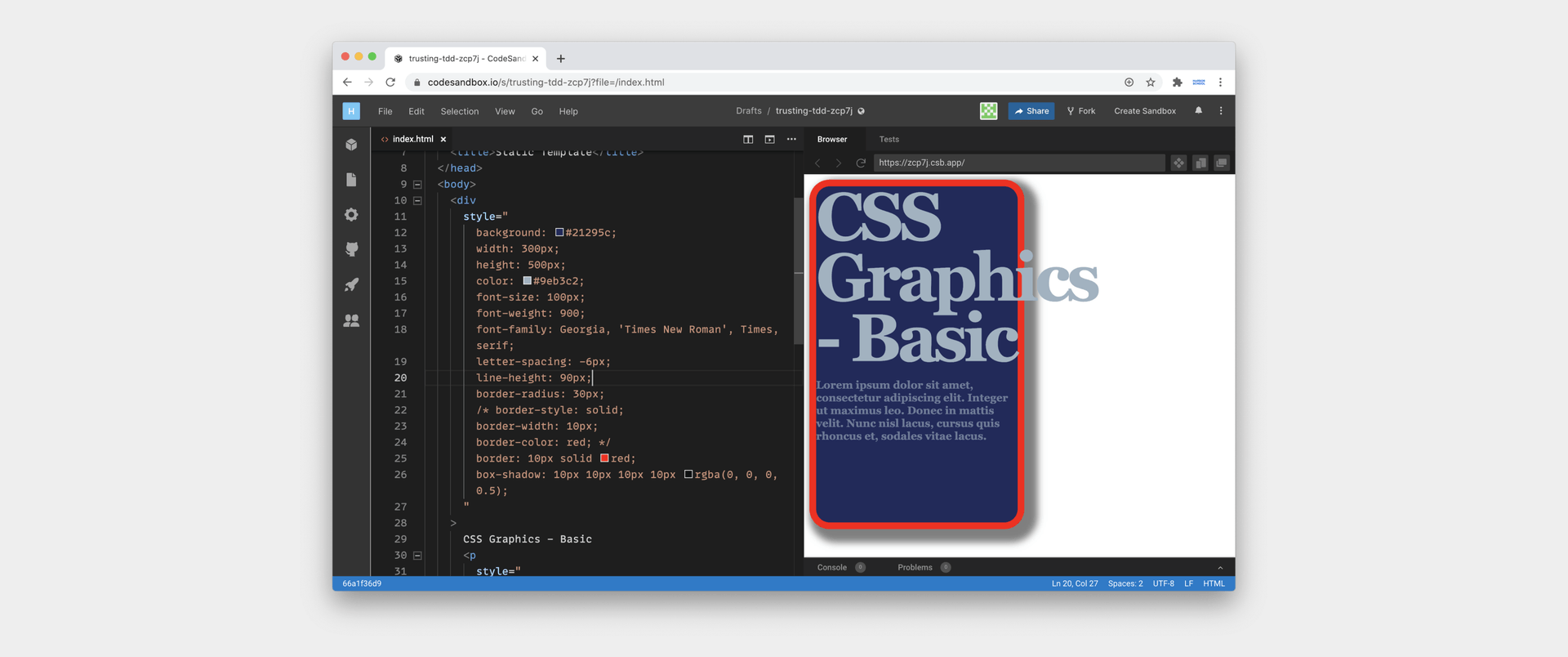
Task: Collapse the div fold at line 10
Action: 417,200
